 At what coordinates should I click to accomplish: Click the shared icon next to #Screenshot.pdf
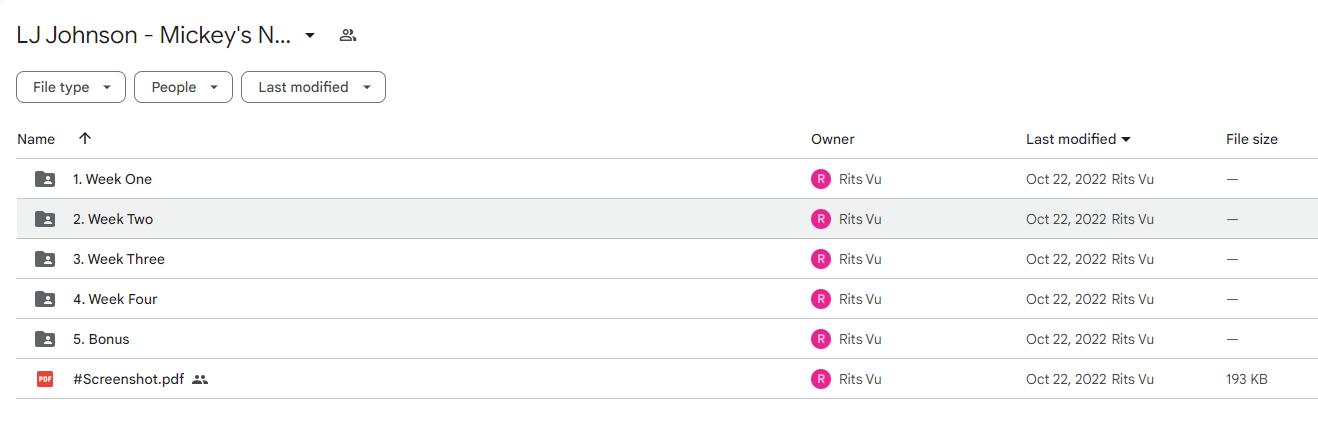click(x=200, y=379)
